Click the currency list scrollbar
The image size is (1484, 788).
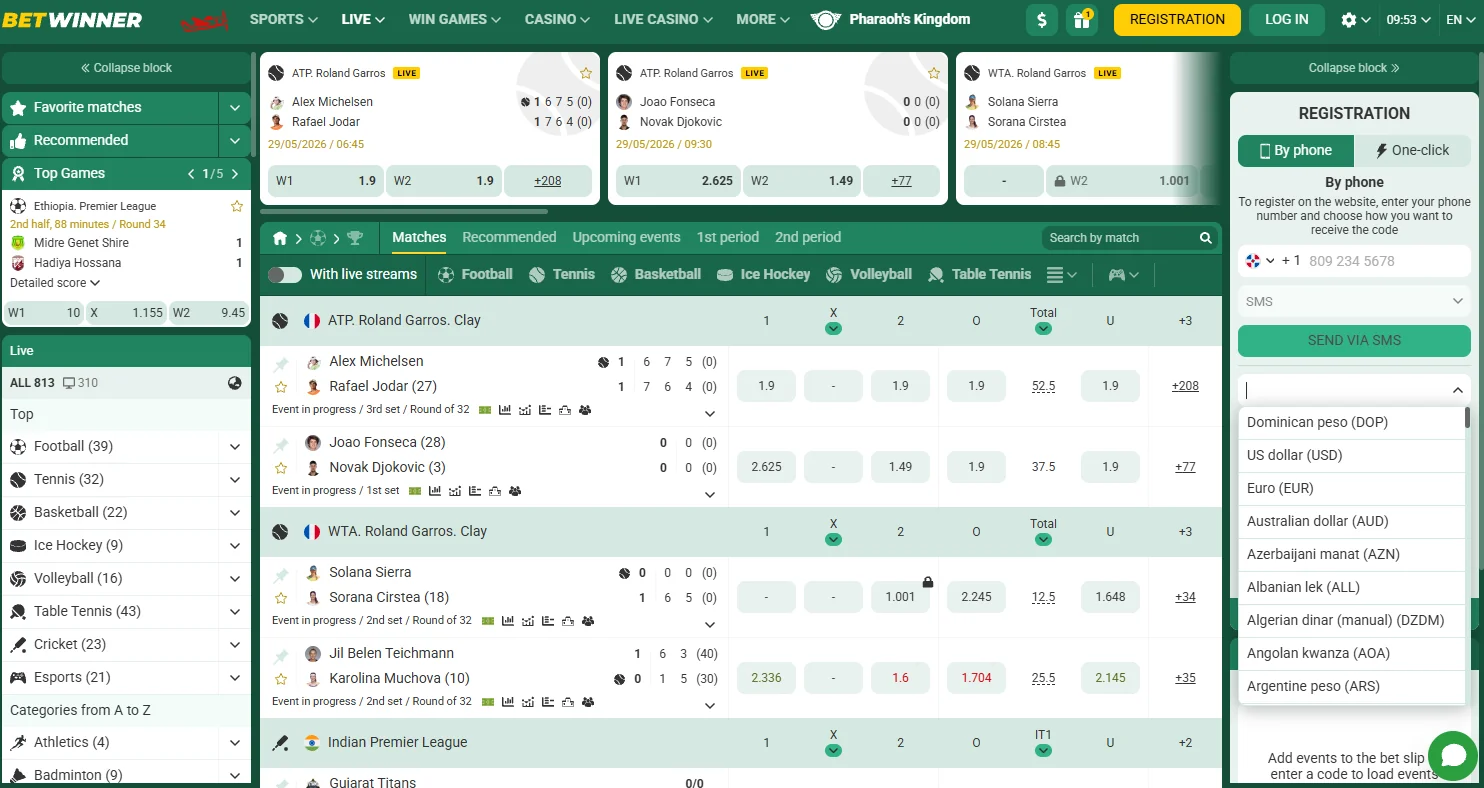tap(1467, 417)
